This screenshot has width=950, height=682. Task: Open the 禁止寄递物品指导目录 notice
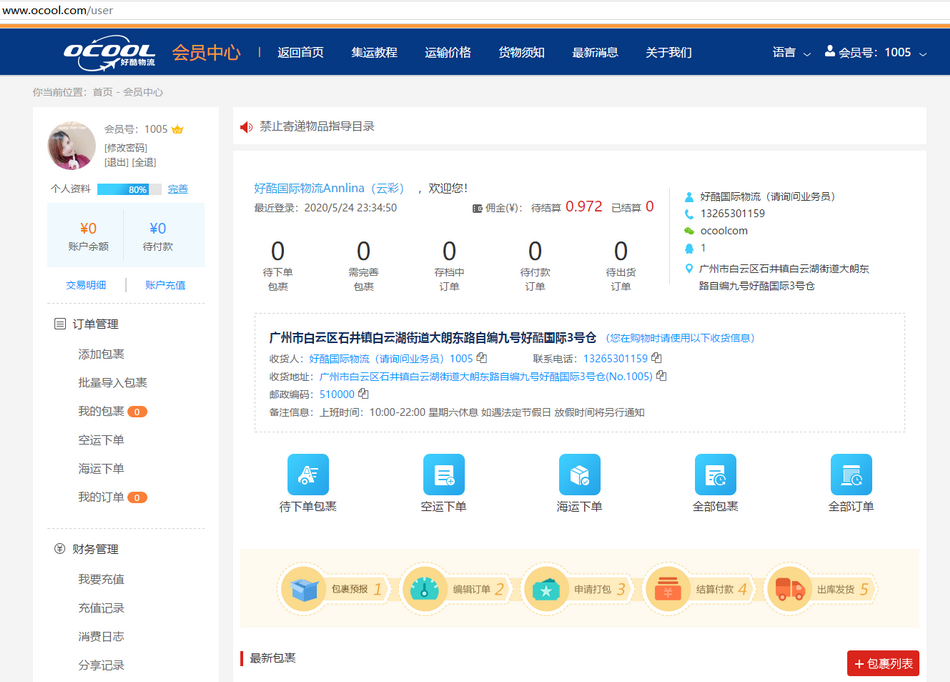click(x=317, y=127)
